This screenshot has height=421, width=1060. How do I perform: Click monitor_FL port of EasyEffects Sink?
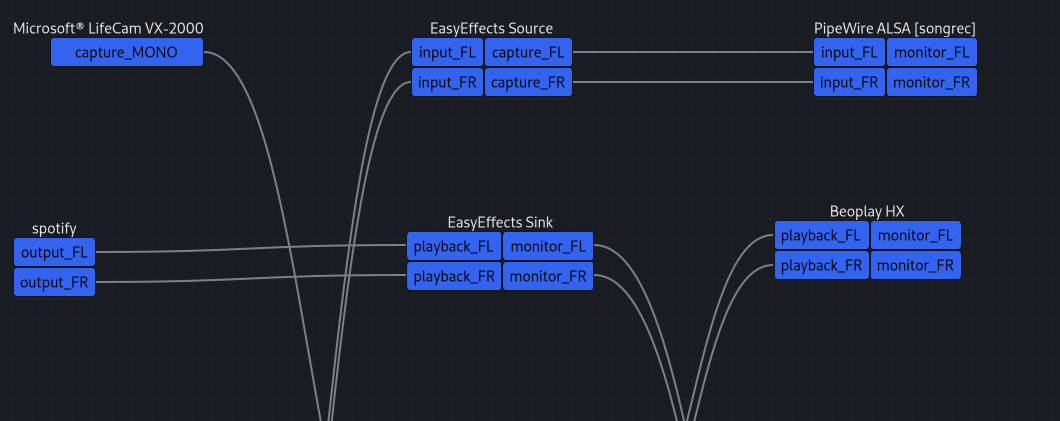[x=548, y=246]
